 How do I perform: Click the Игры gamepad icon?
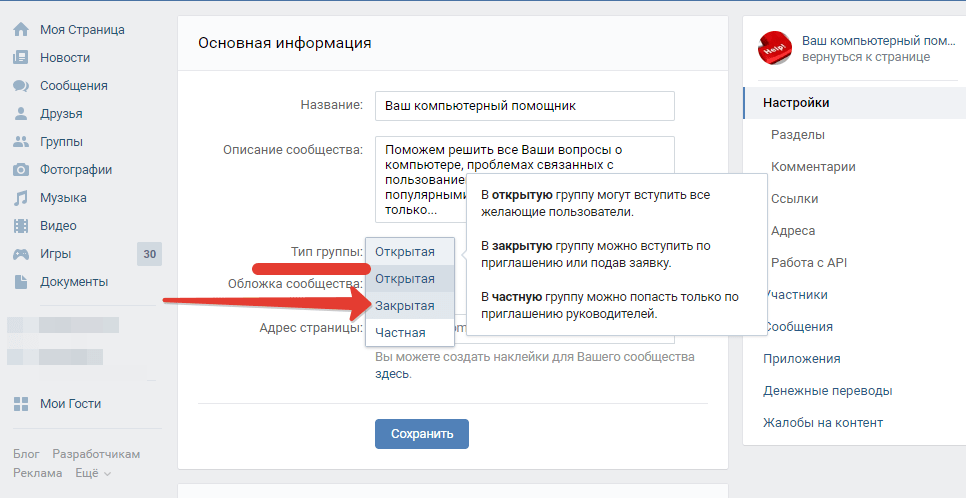tap(20, 254)
